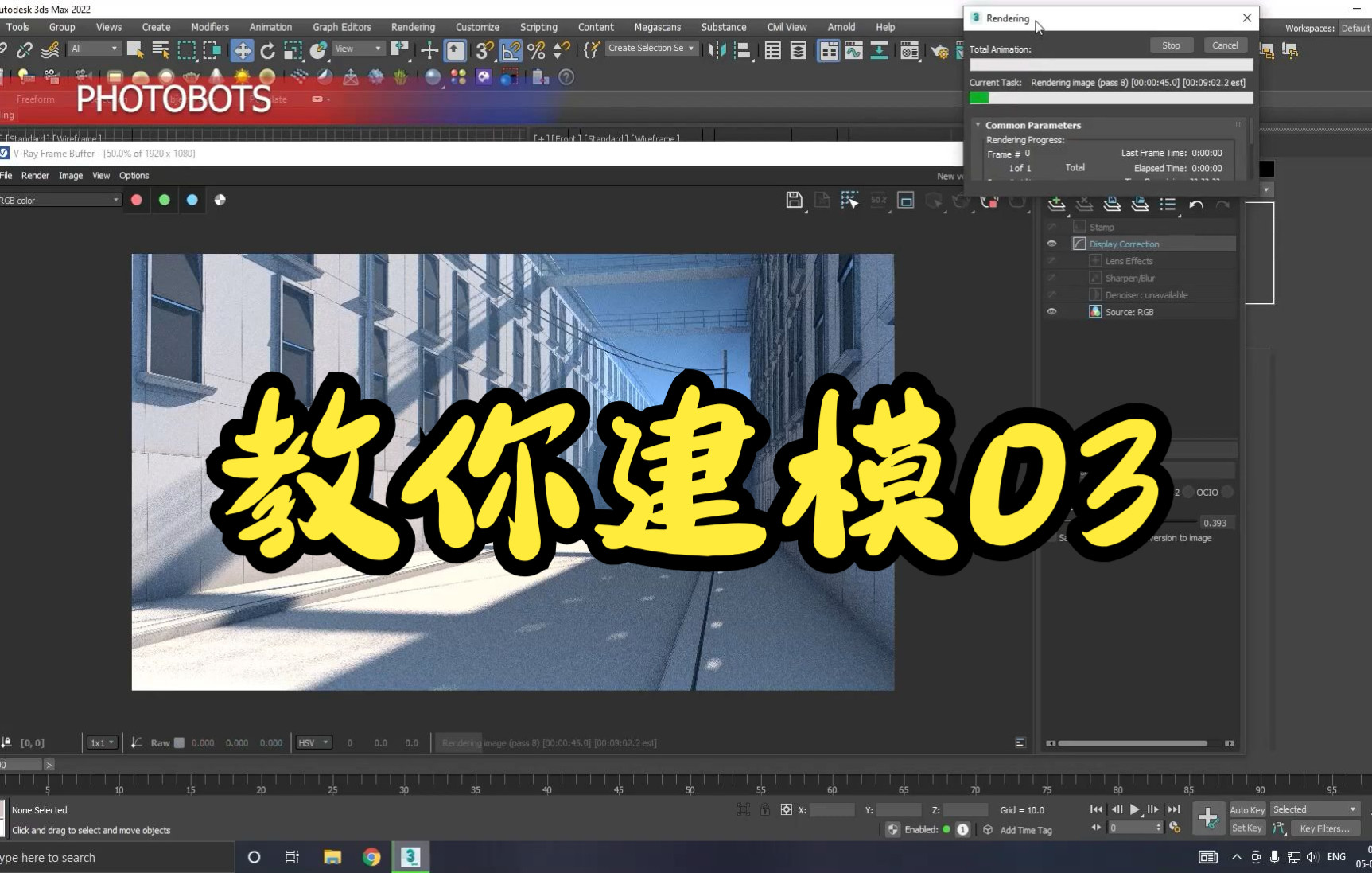Cancel the rendering task
The width and height of the screenshot is (1372, 873).
coord(1226,45)
